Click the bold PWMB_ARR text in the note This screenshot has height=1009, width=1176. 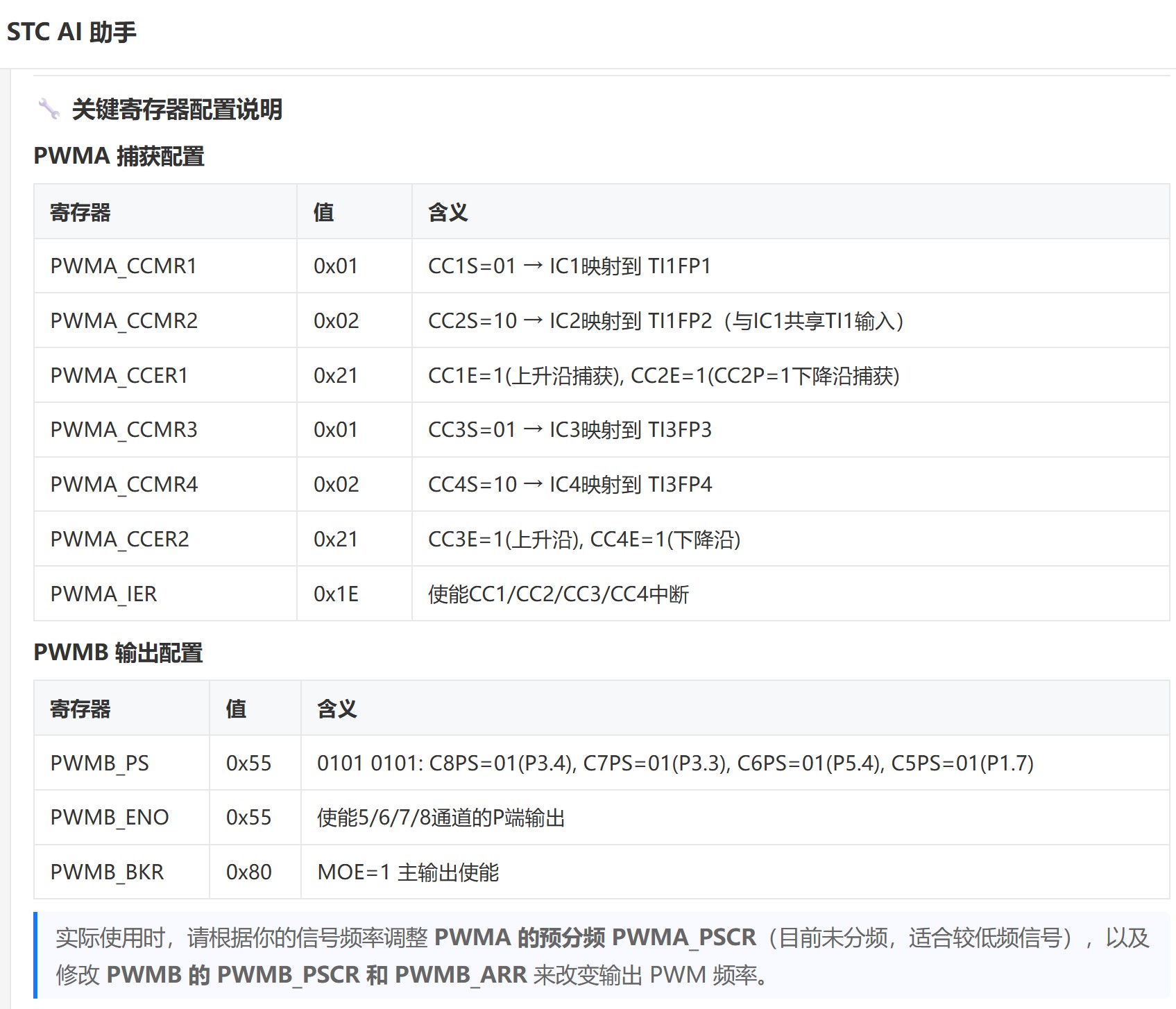coord(461,975)
